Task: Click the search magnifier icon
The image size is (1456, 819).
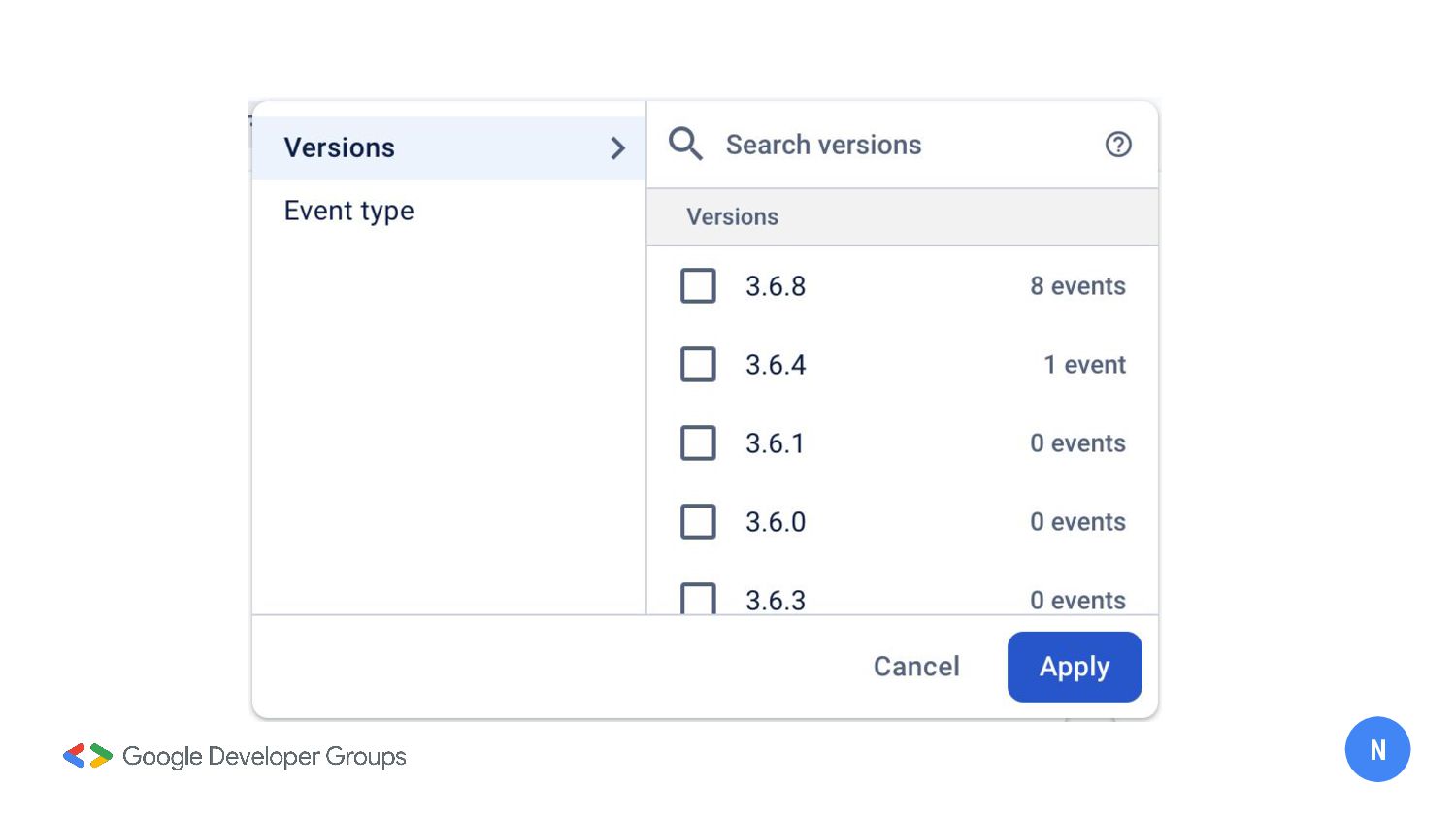Action: [685, 145]
